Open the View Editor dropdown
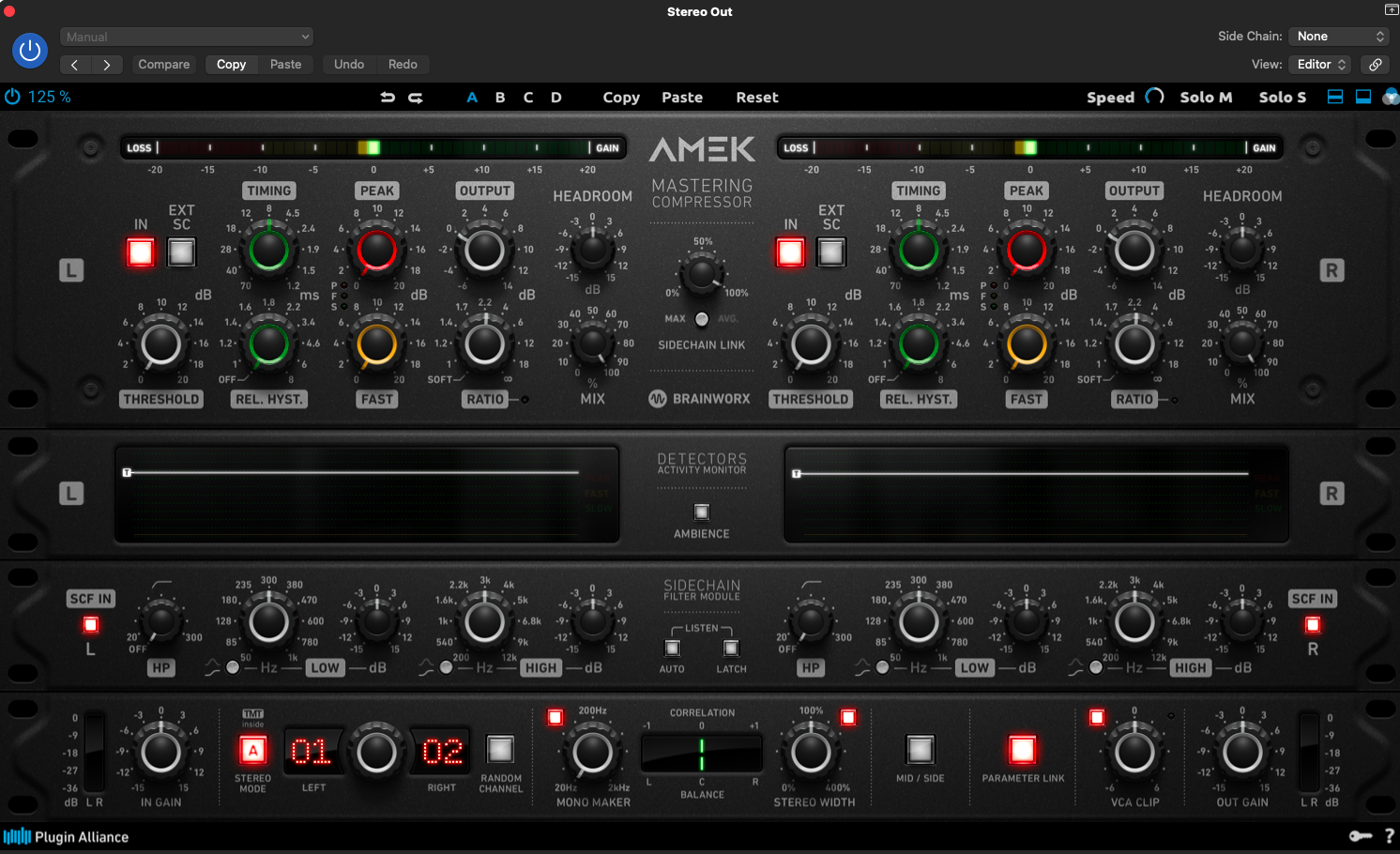The width and height of the screenshot is (1400, 854). [x=1320, y=64]
